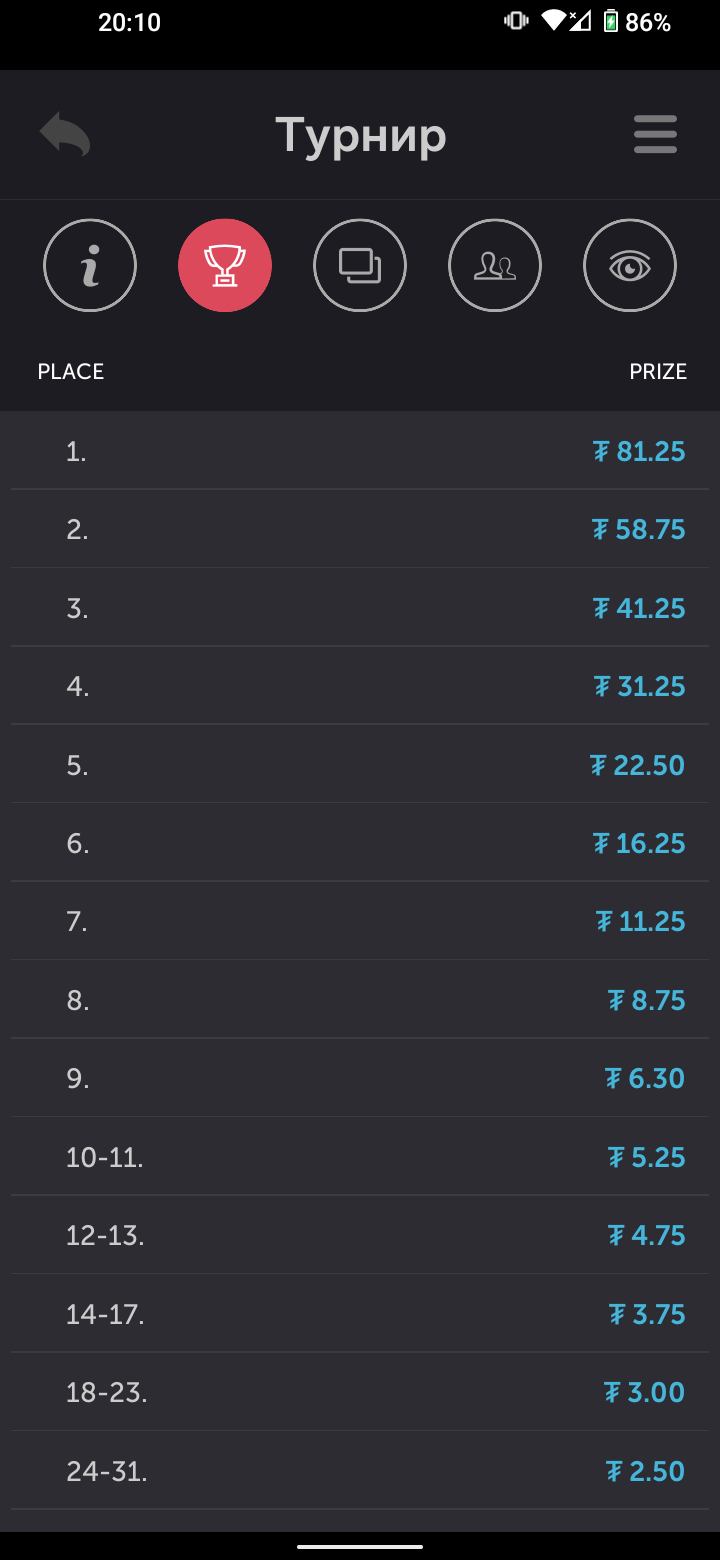The width and height of the screenshot is (720, 1560).
Task: Tap the ₮ 41.25 prize amount
Action: point(639,608)
